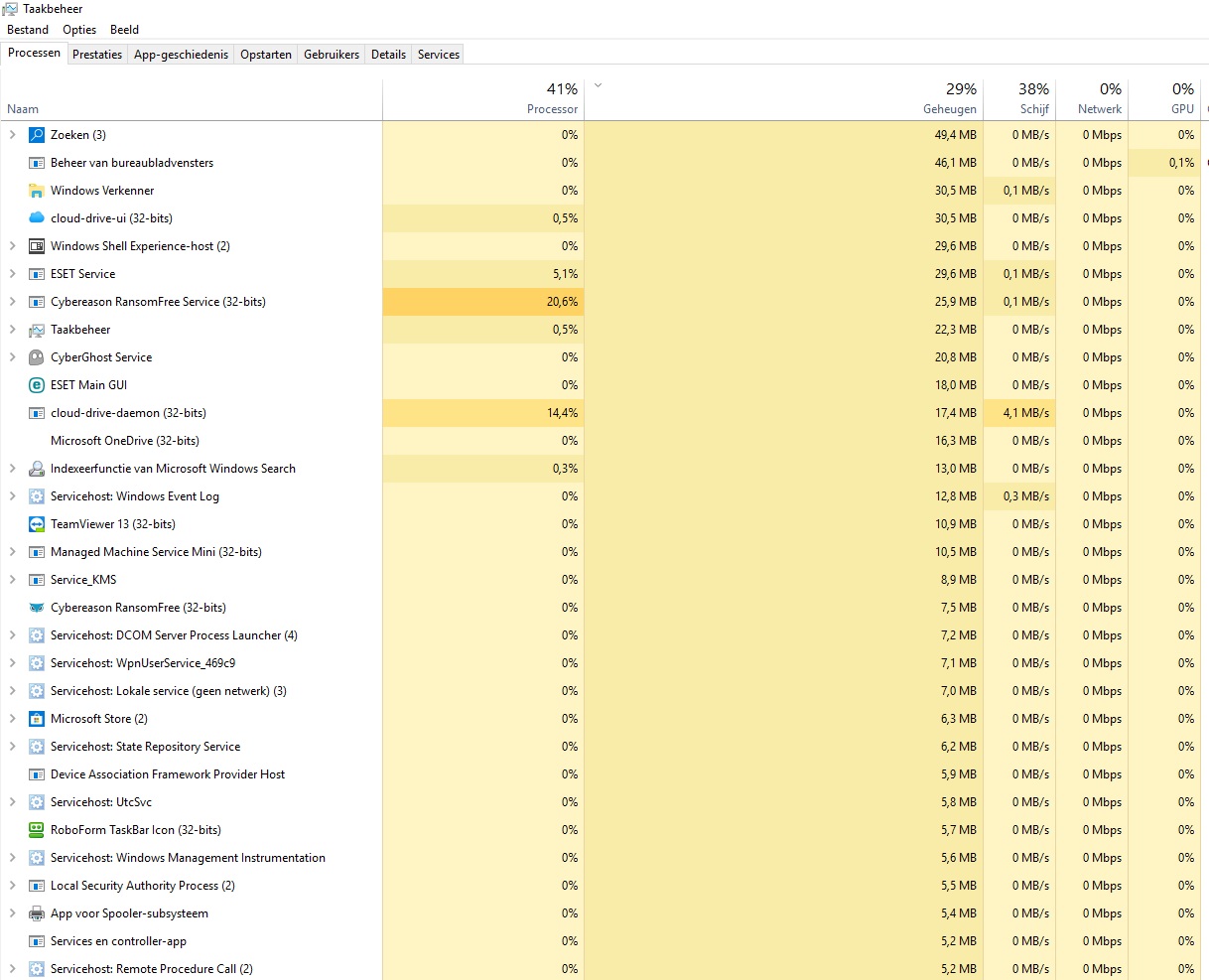Click the TeamViewer 13 process icon
Viewport: 1209px width, 980px height.
(x=37, y=524)
